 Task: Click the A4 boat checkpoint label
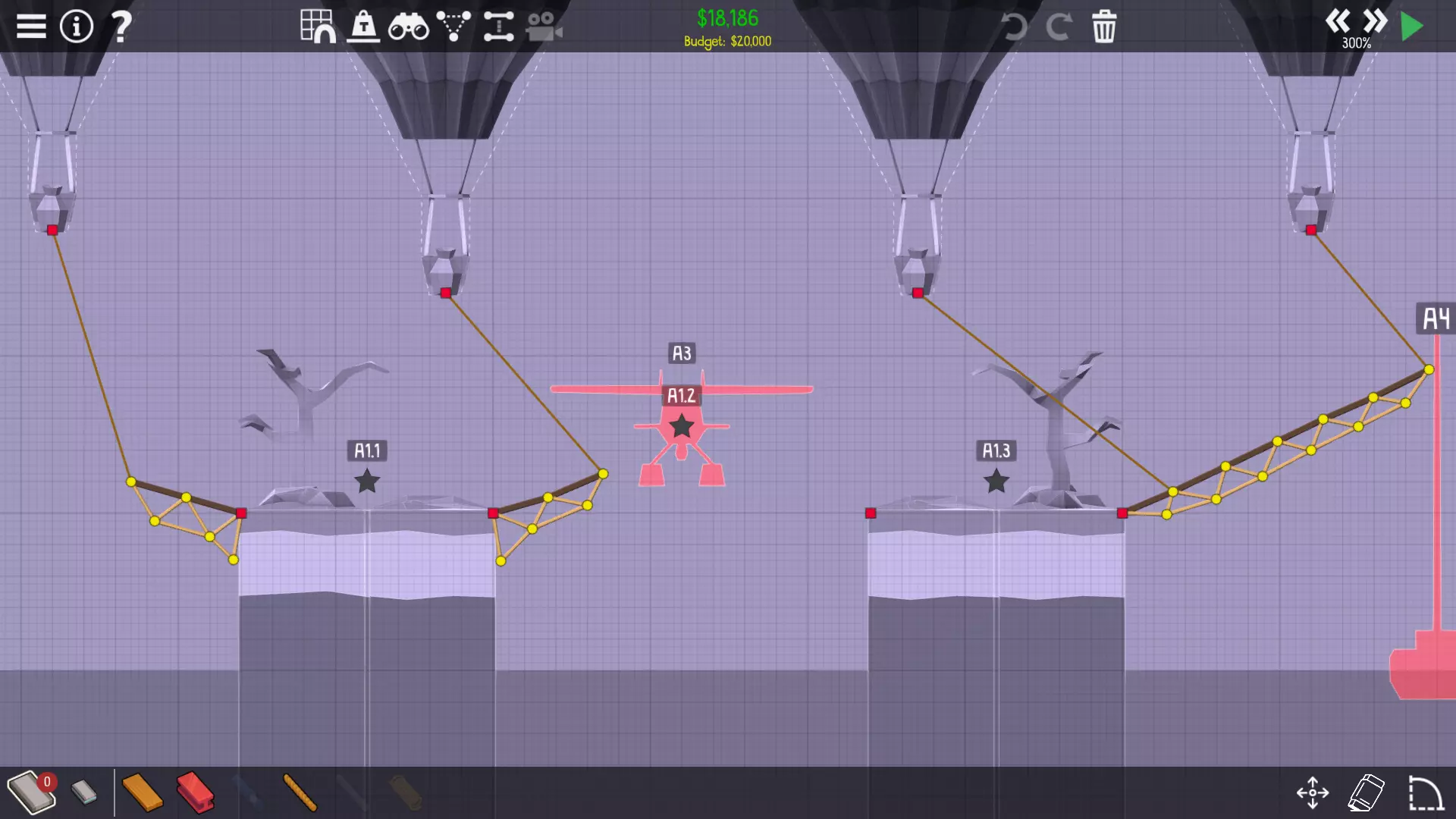1436,319
